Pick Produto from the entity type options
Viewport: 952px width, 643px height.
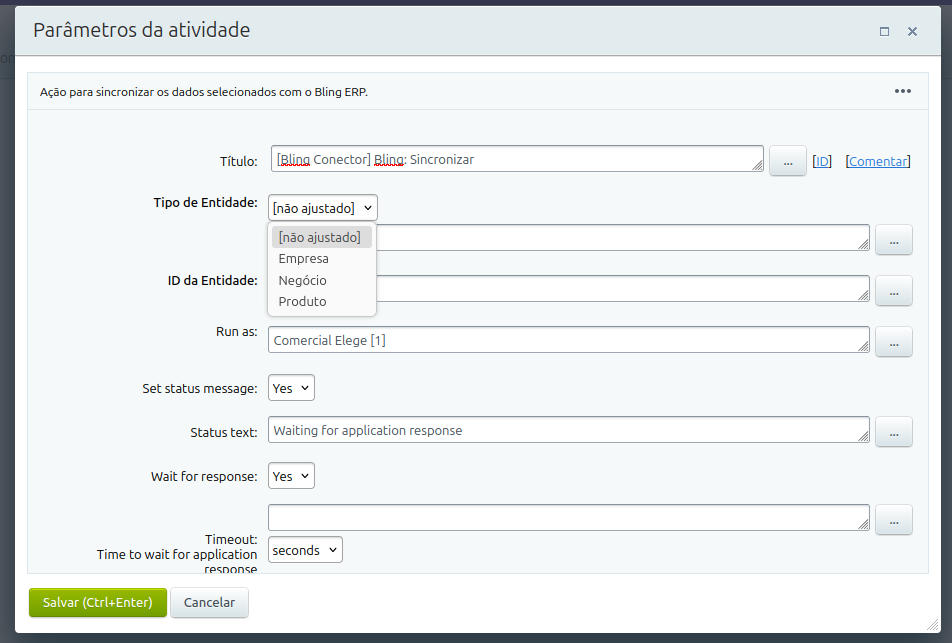click(303, 301)
